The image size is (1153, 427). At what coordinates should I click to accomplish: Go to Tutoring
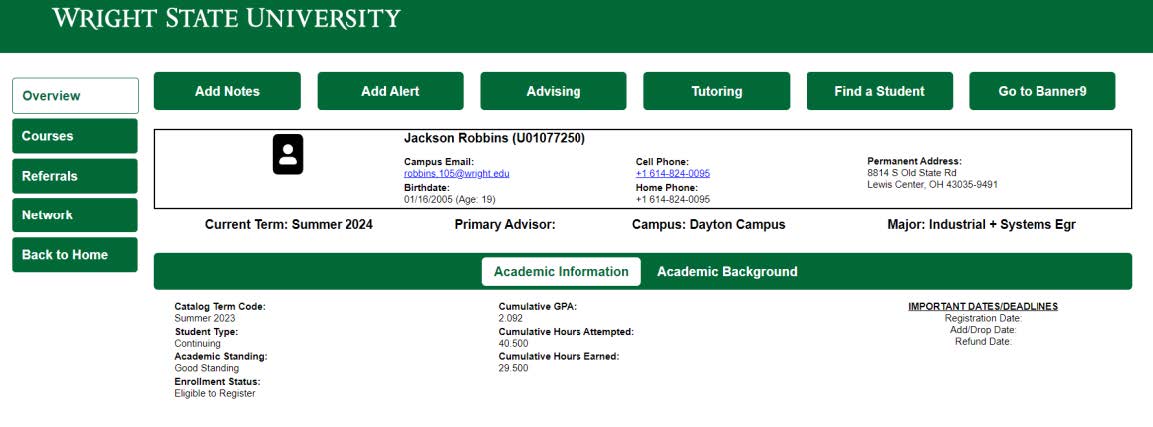(716, 91)
